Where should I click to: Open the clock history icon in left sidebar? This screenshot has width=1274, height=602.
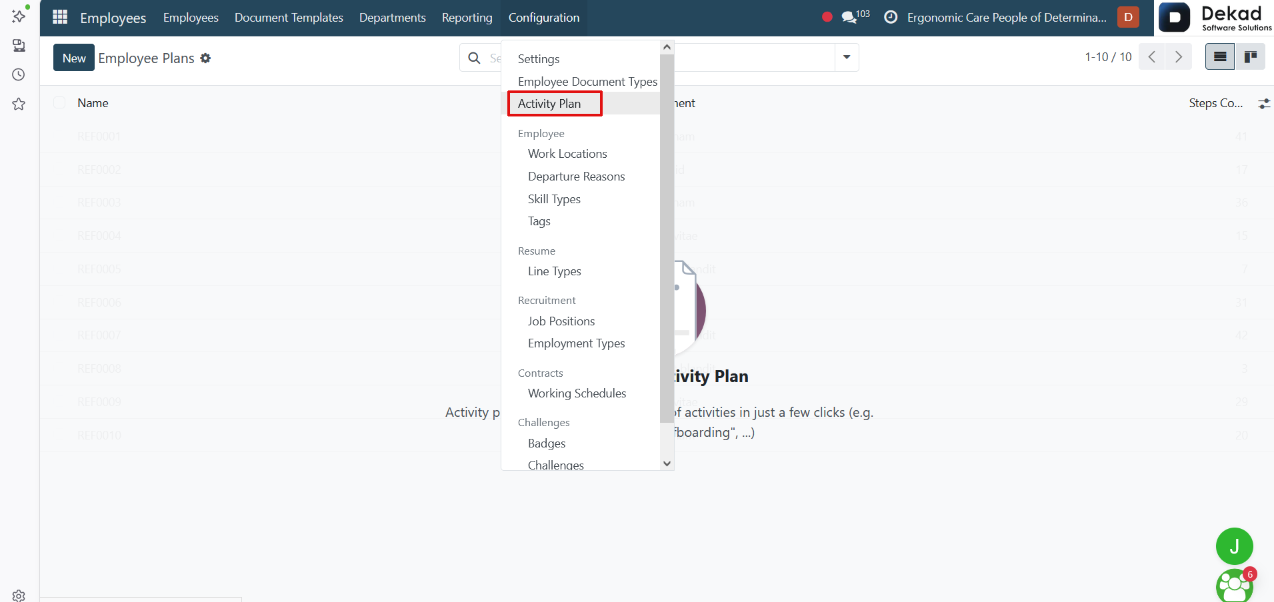(x=18, y=75)
